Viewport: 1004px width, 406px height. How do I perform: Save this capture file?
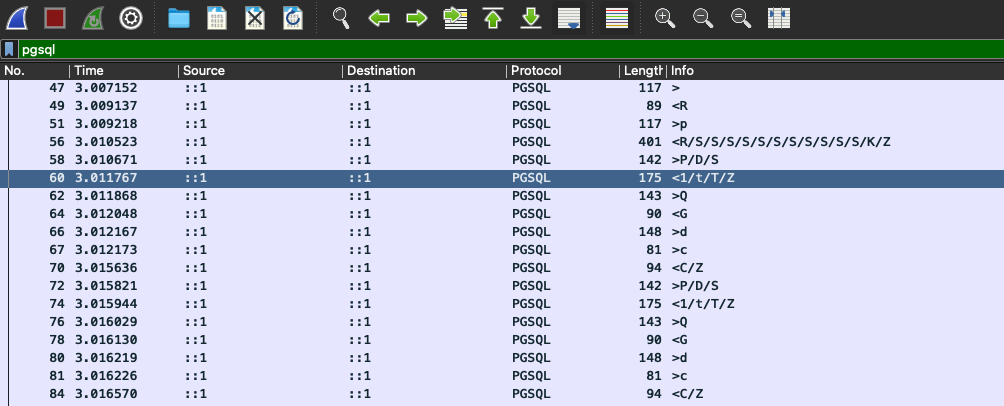[x=217, y=17]
